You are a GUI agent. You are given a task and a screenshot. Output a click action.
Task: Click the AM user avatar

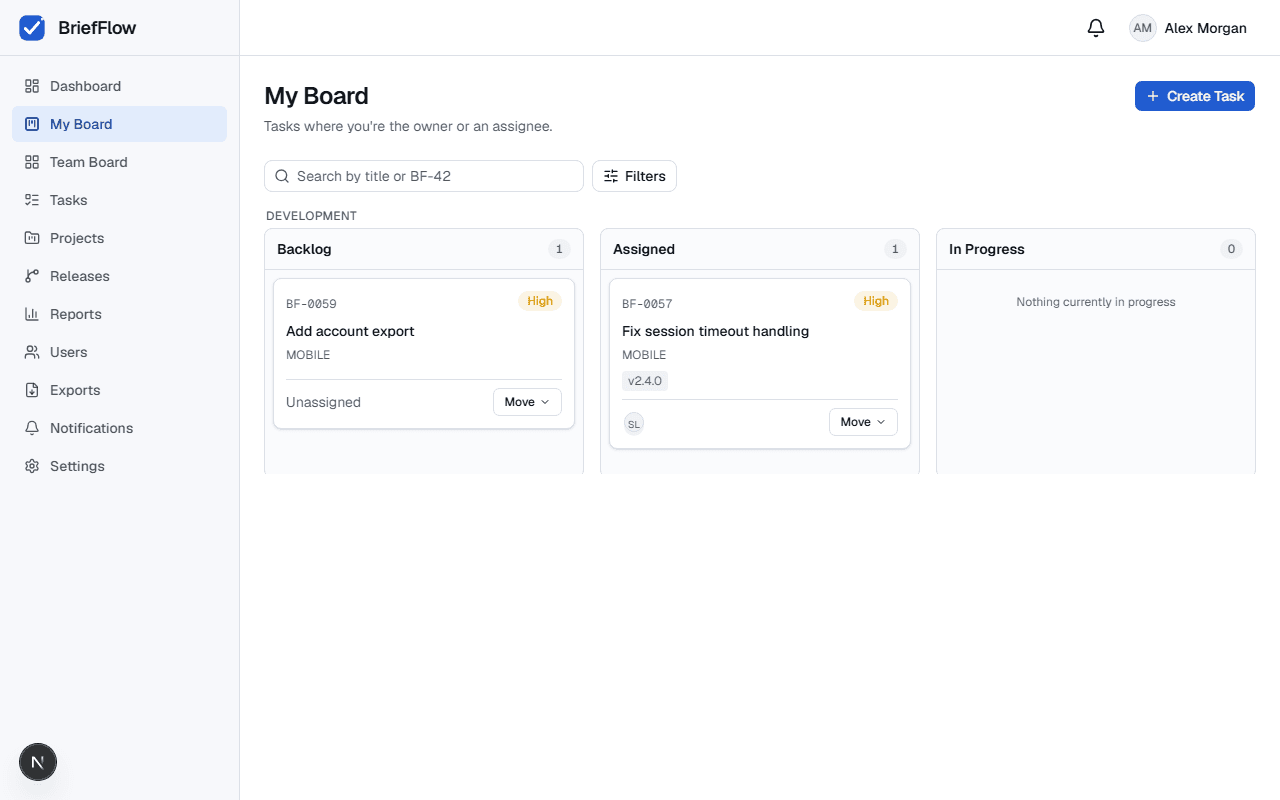1143,28
